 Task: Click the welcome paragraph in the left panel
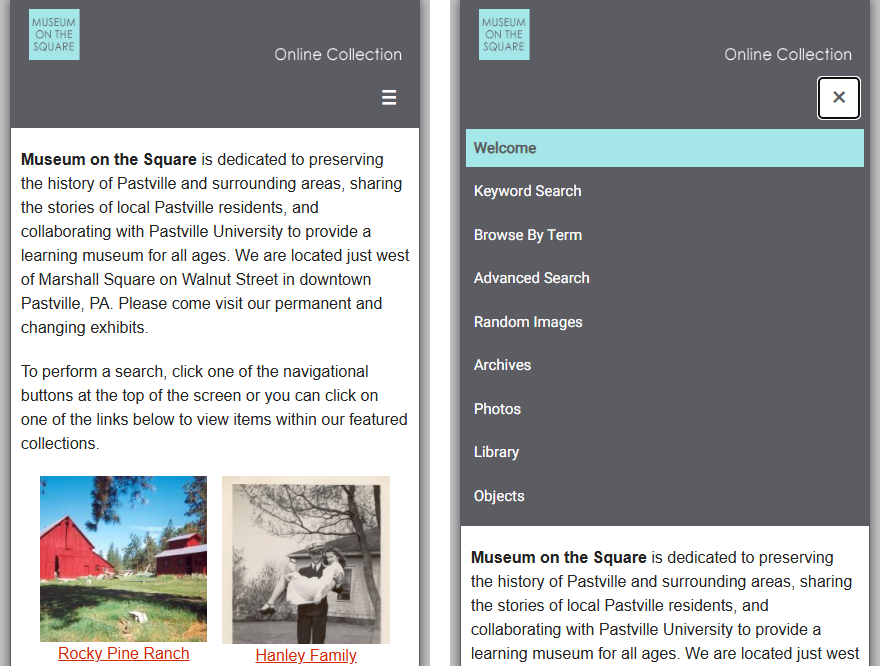pyautogui.click(x=214, y=243)
